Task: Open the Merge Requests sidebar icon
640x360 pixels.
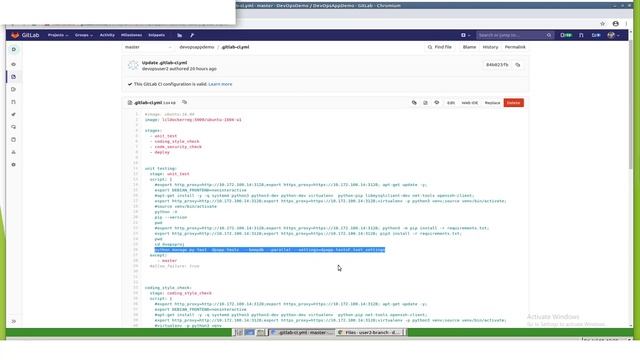Action: pos(13,102)
